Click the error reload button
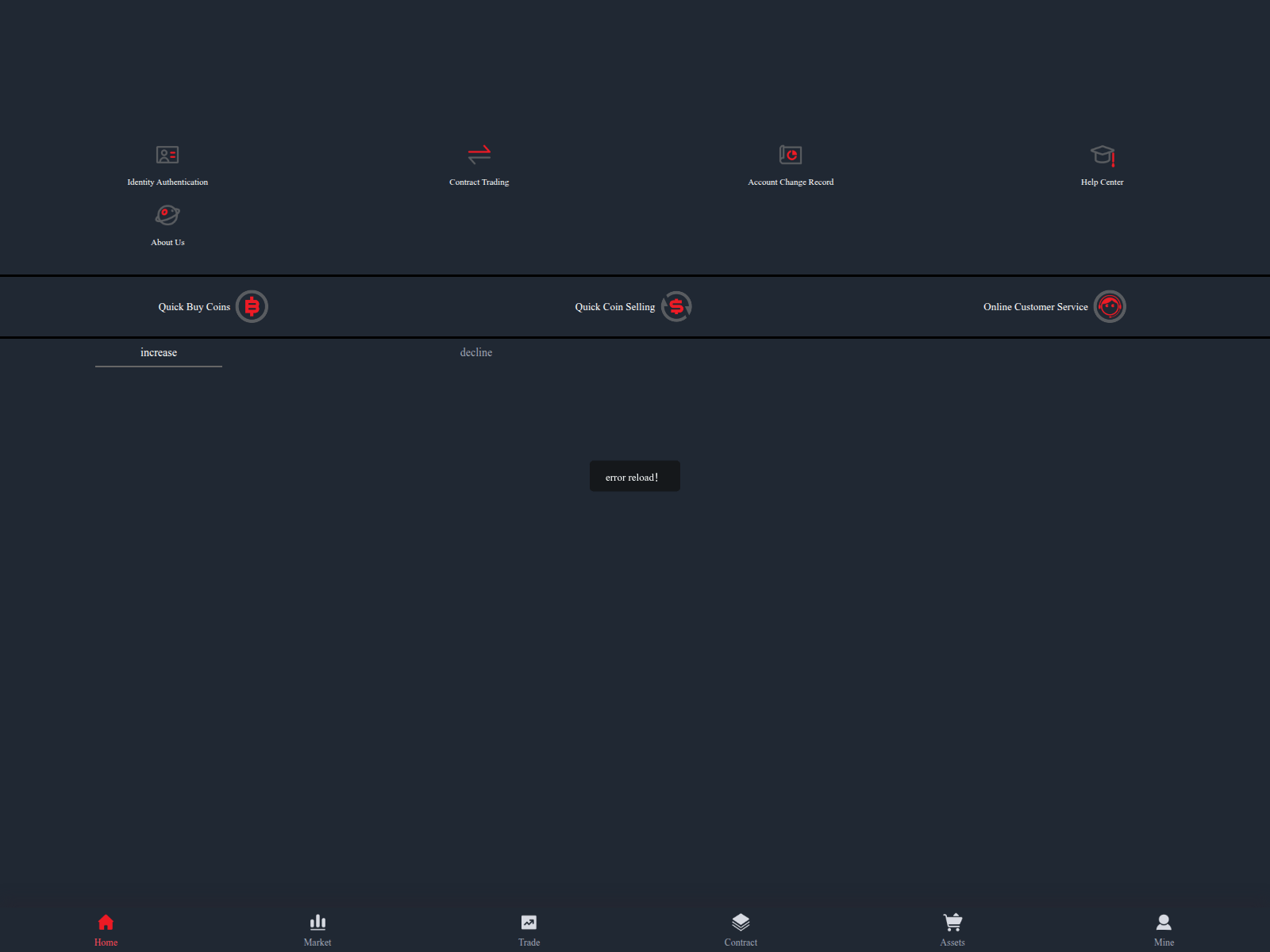 pos(634,476)
